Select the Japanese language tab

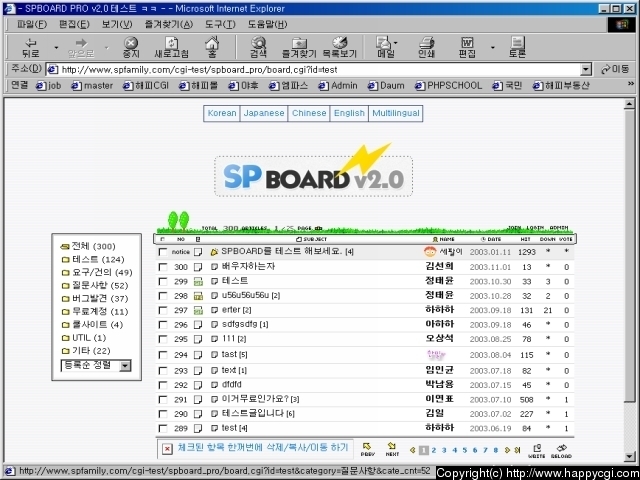(264, 113)
